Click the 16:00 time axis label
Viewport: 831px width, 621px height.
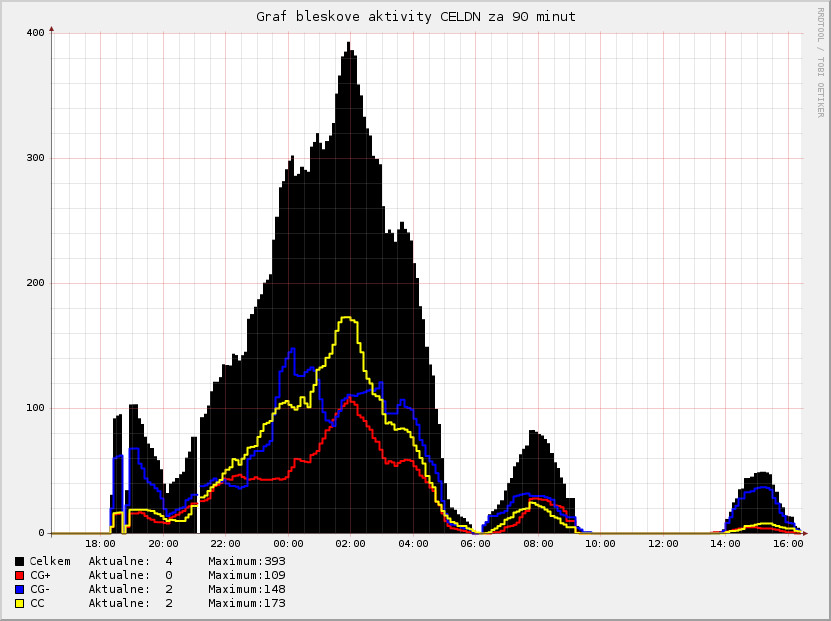[x=788, y=544]
